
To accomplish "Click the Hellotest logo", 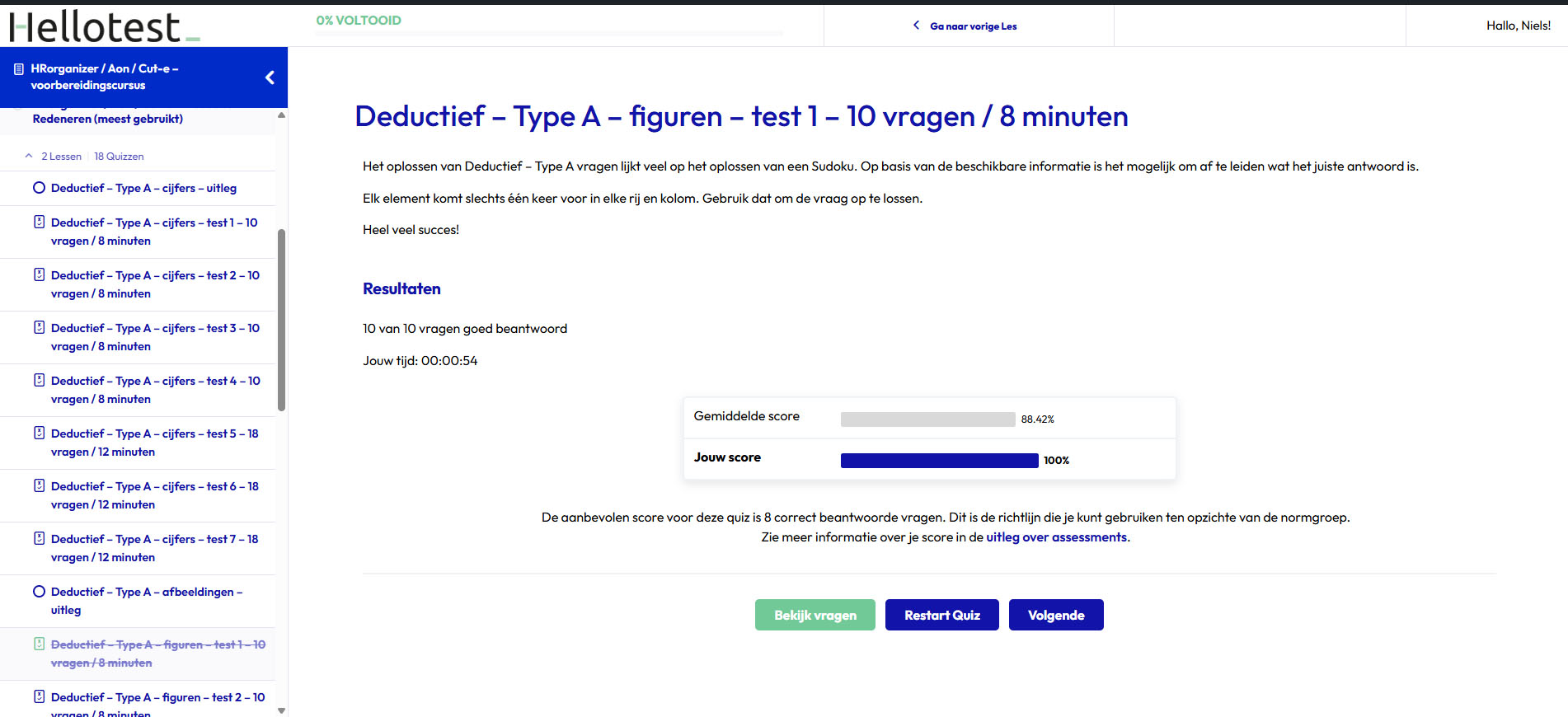I will point(104,26).
